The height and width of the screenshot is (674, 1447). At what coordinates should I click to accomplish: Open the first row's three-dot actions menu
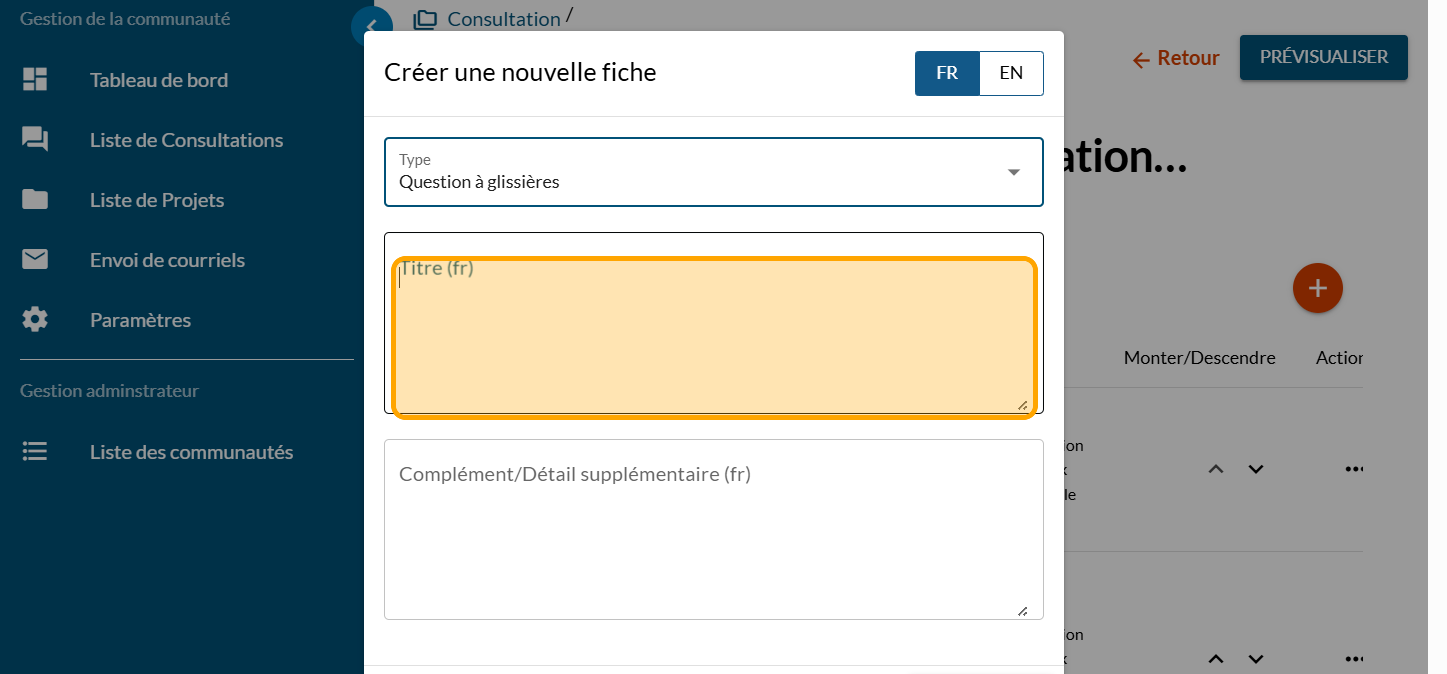(1354, 469)
